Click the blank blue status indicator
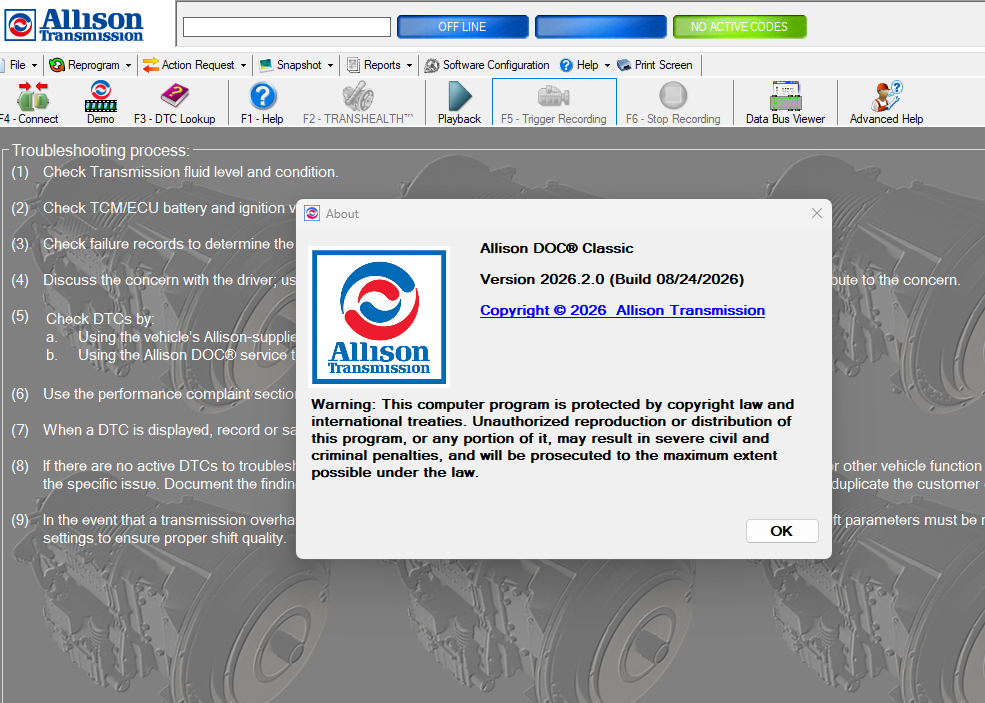This screenshot has height=703, width=985. coord(601,27)
